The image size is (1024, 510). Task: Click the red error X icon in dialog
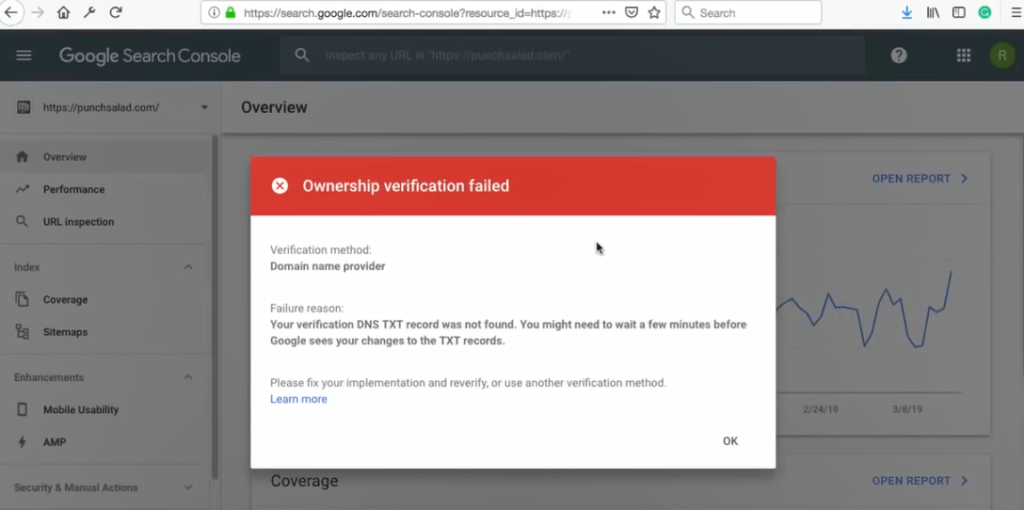280,186
